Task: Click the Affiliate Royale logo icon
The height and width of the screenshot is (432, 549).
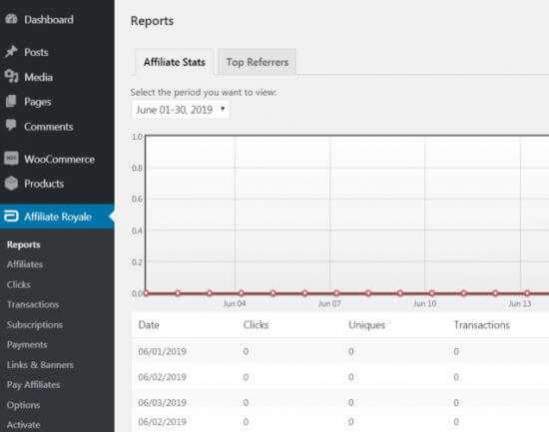Action: coord(11,216)
